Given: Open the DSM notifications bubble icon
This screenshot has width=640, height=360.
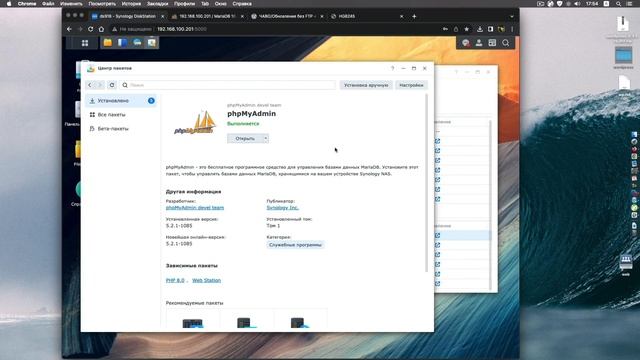Looking at the screenshot, I should coord(466,43).
